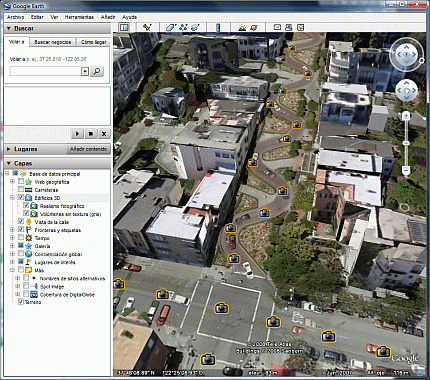
Task: Open the Añadir menu
Action: (x=108, y=17)
